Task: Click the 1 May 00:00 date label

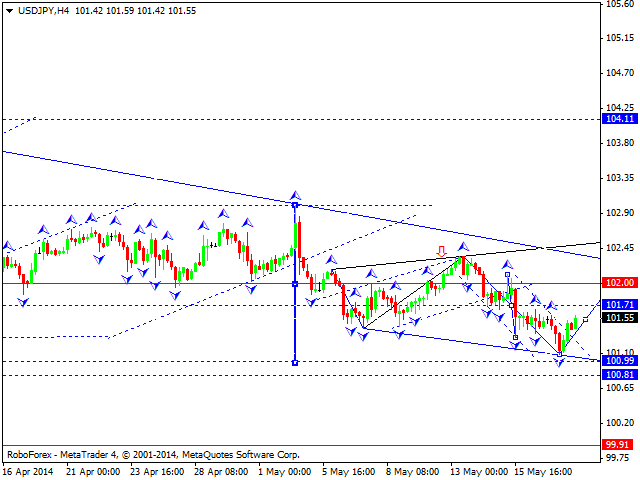Action: (282, 470)
